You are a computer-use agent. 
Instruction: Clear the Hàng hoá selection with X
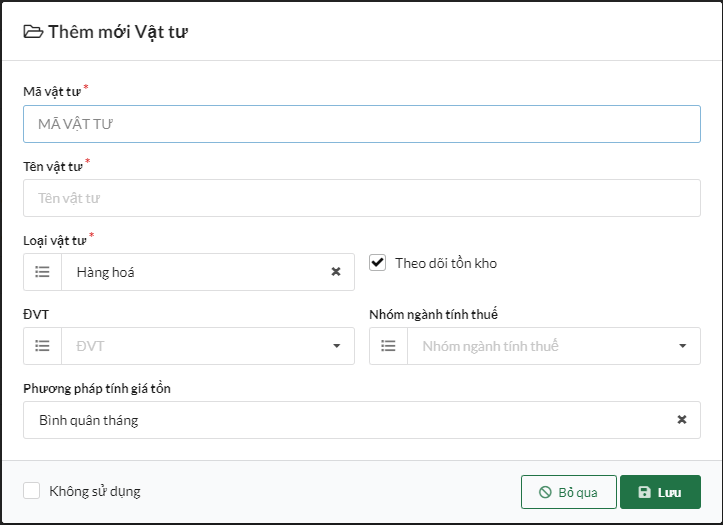click(336, 272)
